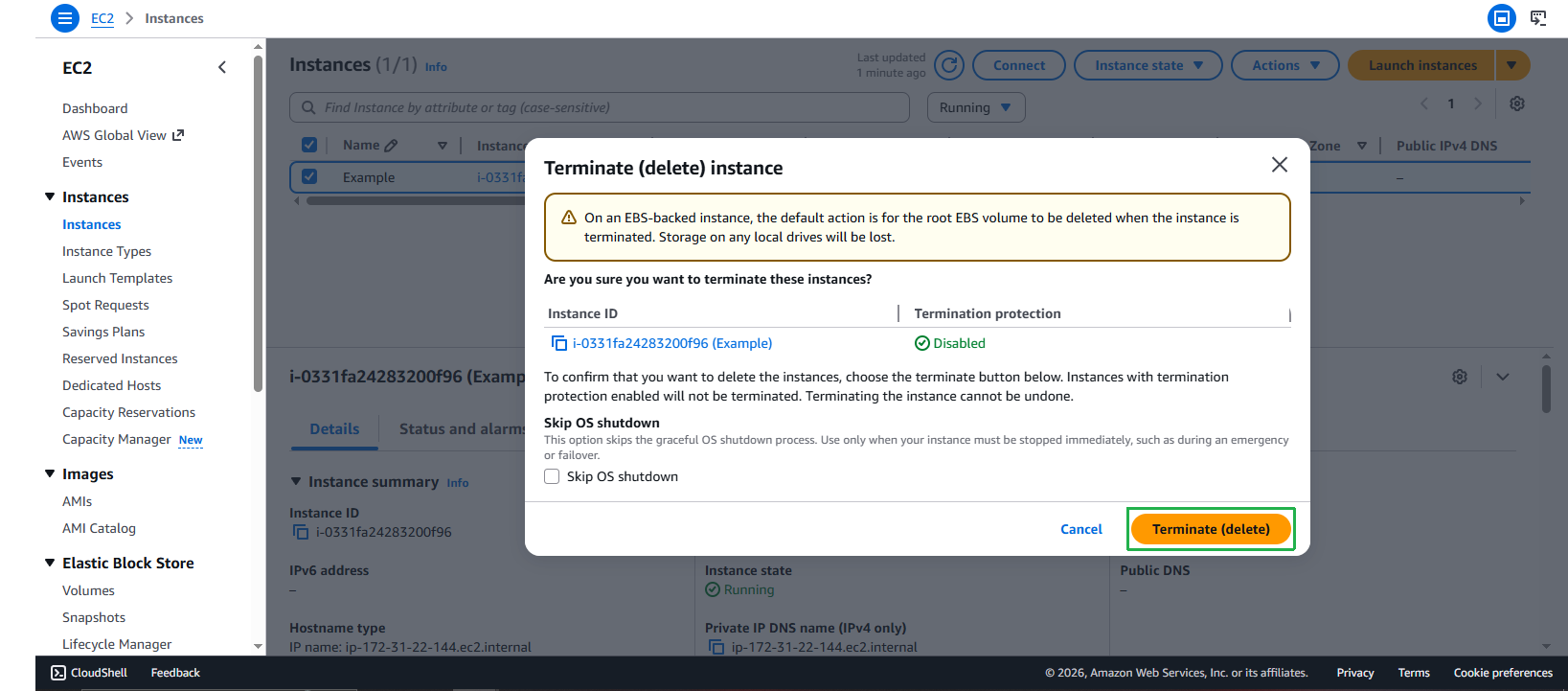This screenshot has width=1568, height=691.
Task: Click the Connect button
Action: pos(1019,65)
